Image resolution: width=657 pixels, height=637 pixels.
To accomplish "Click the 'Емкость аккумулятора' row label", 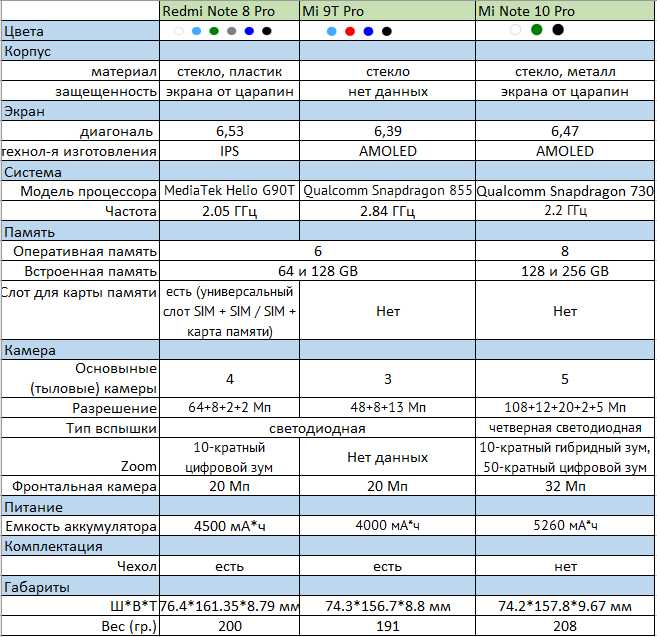I will (x=80, y=526).
